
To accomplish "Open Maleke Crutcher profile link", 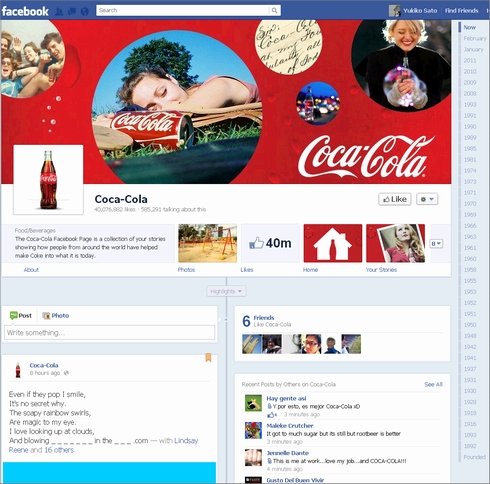I will point(290,426).
